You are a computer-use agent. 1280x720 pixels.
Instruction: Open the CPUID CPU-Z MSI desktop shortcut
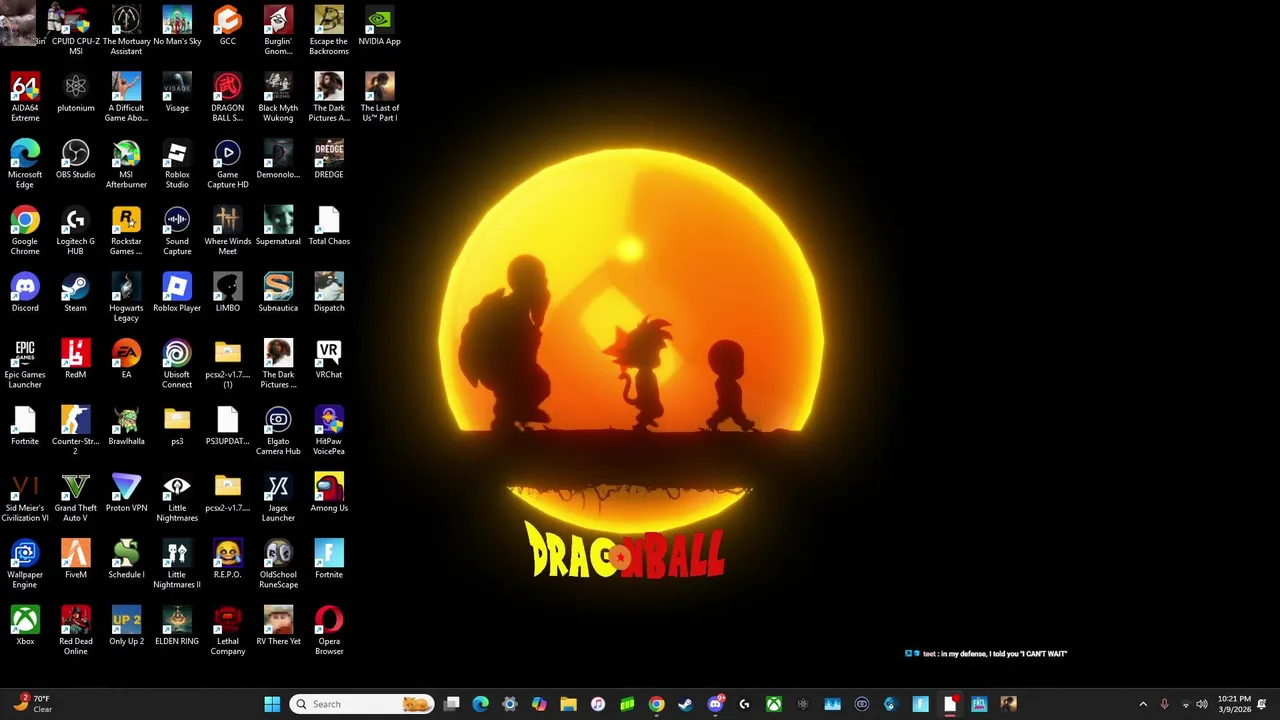tap(76, 30)
